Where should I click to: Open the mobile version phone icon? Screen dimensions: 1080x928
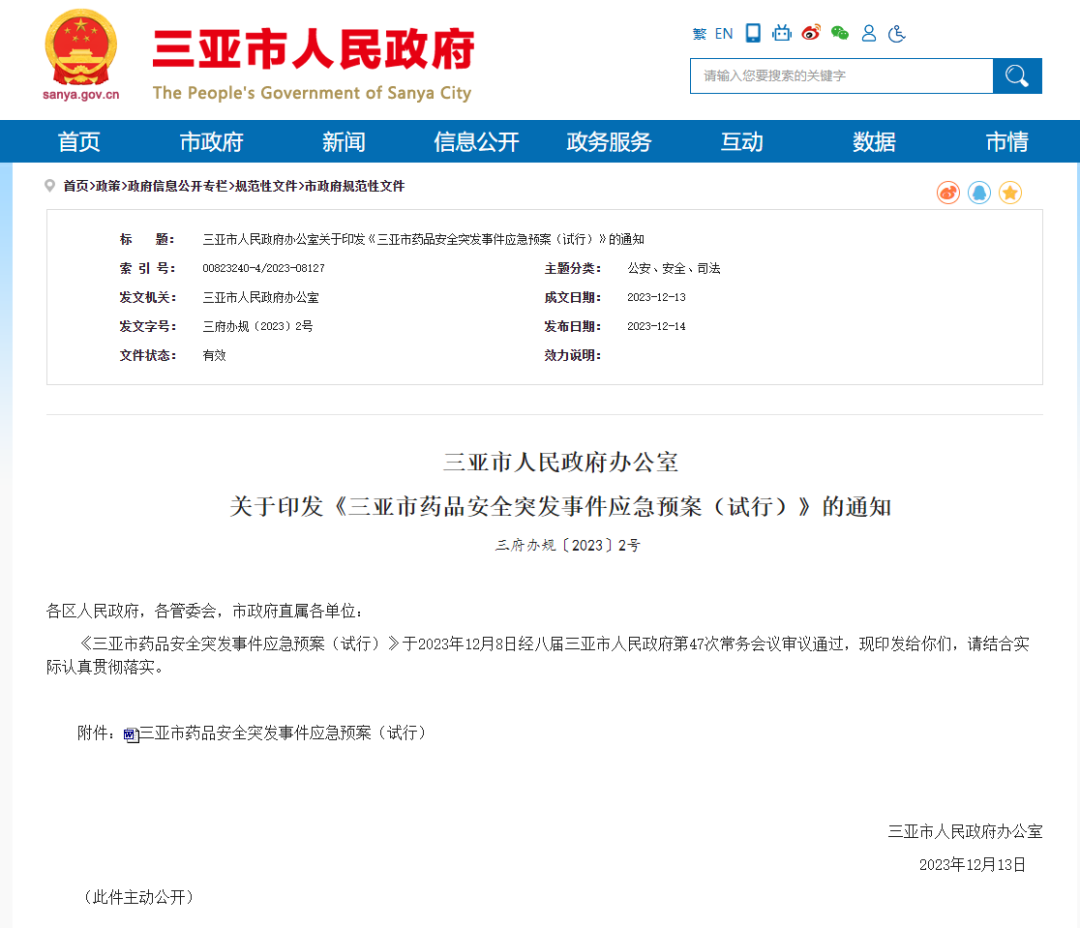[x=753, y=33]
